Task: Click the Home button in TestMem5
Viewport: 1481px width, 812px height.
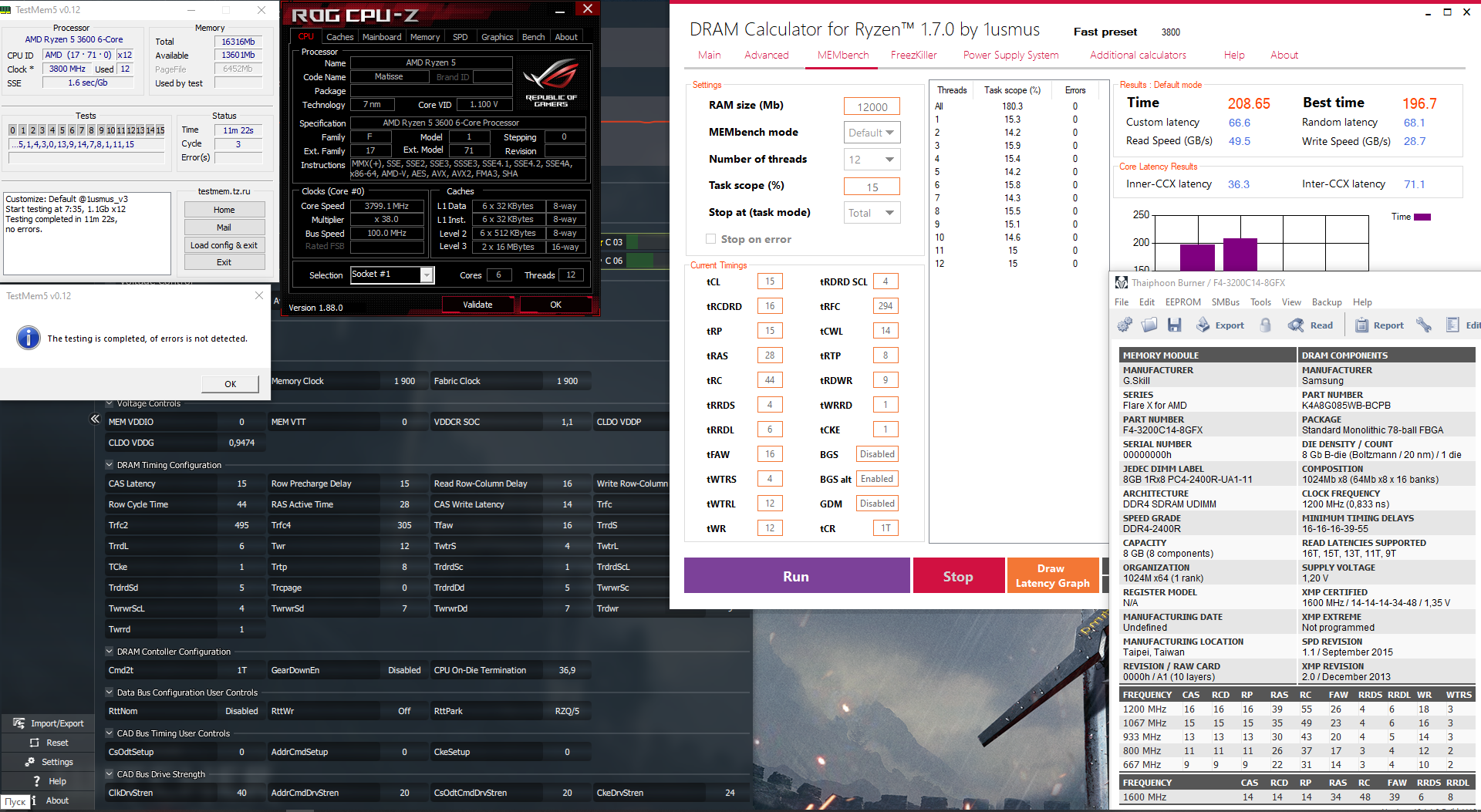Action: 224,210
